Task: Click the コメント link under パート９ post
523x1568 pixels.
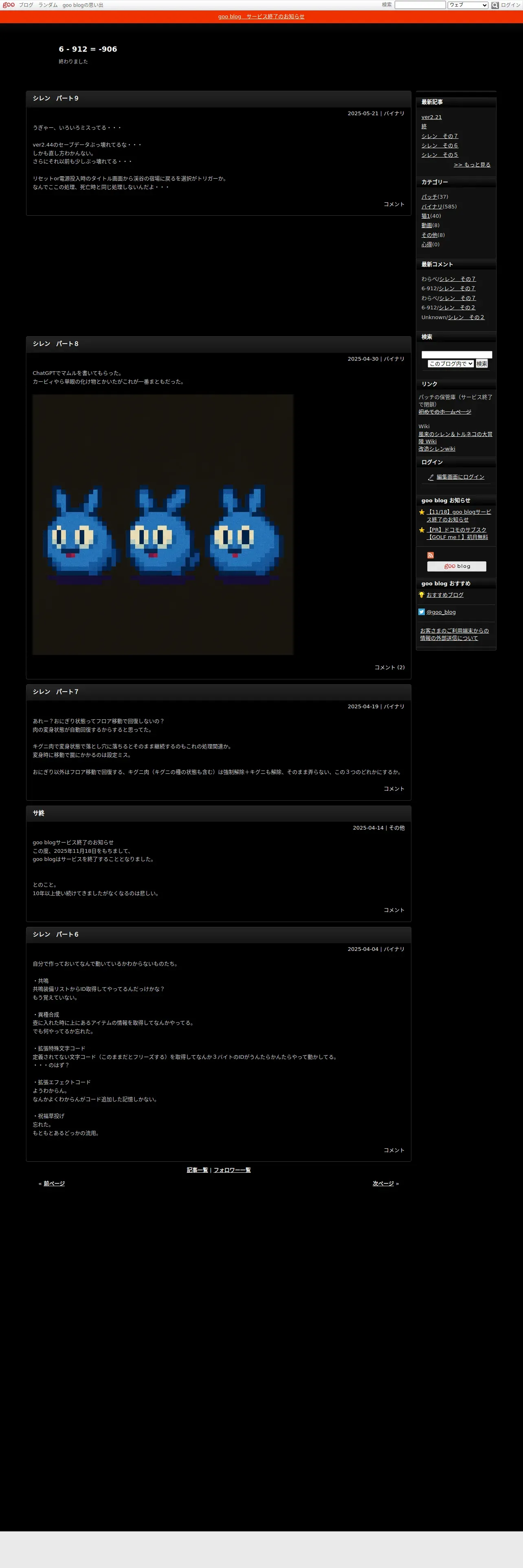Action: point(394,204)
